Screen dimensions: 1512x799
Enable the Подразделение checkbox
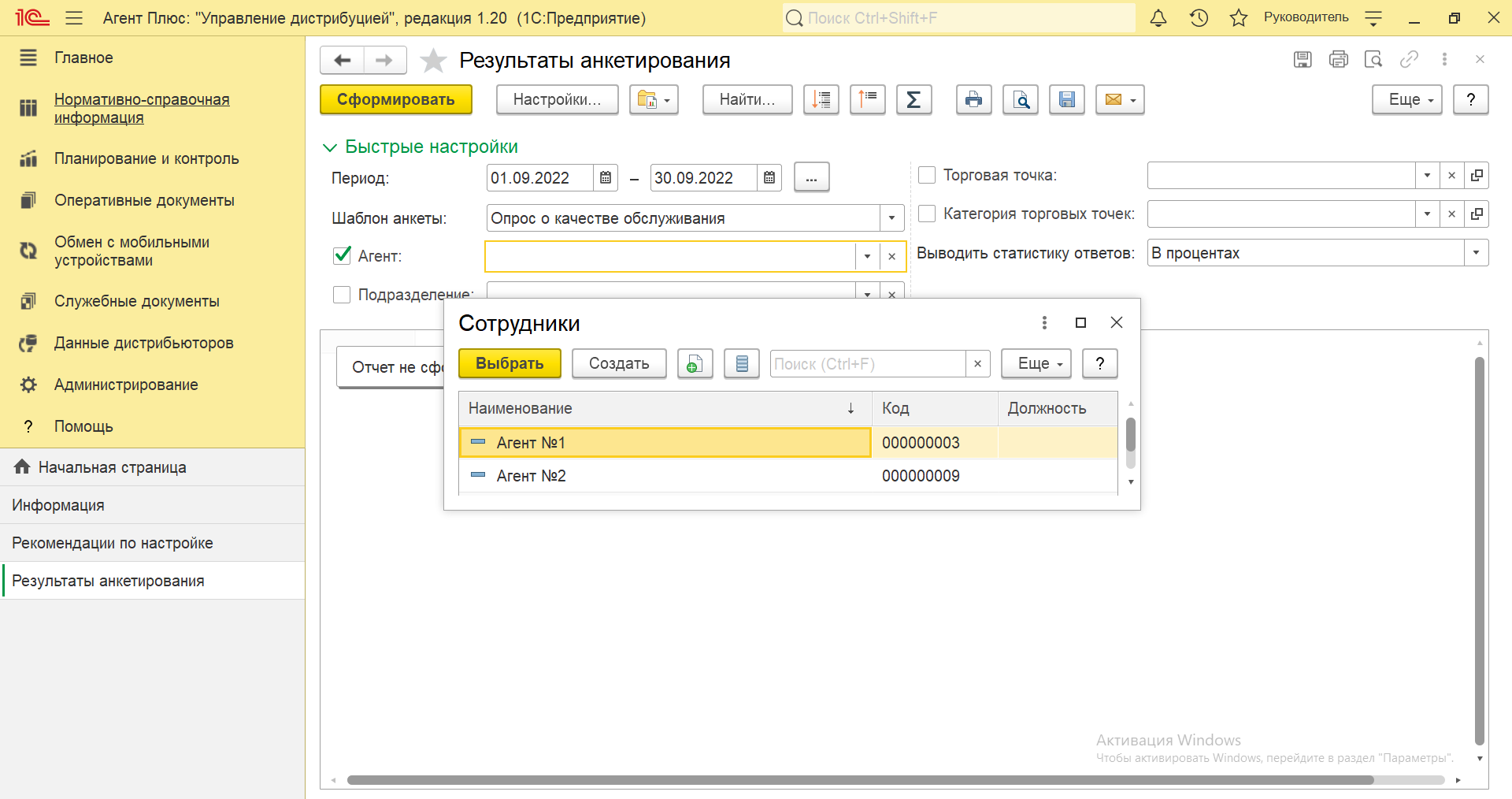click(342, 295)
